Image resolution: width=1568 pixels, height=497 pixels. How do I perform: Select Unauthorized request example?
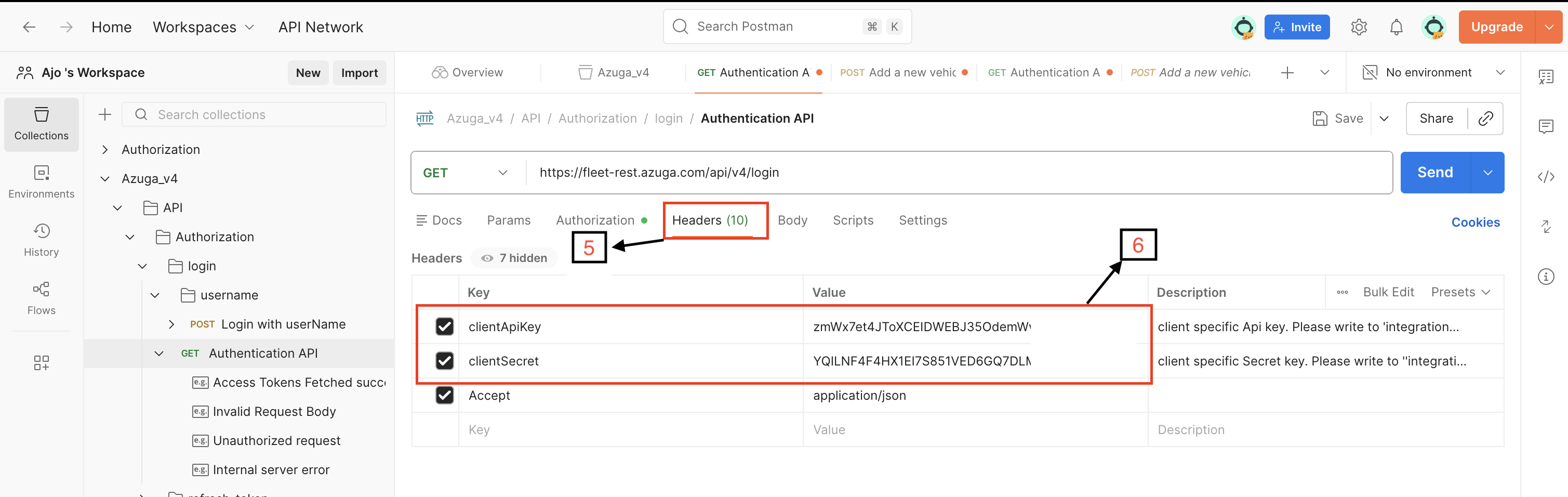(x=276, y=441)
